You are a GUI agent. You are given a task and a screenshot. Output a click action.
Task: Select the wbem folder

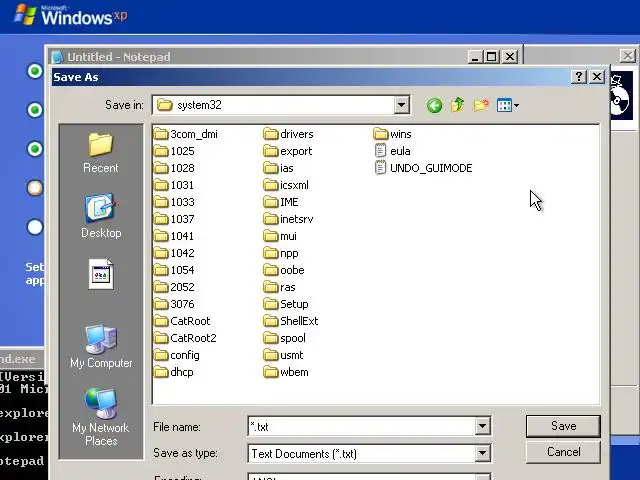point(286,372)
